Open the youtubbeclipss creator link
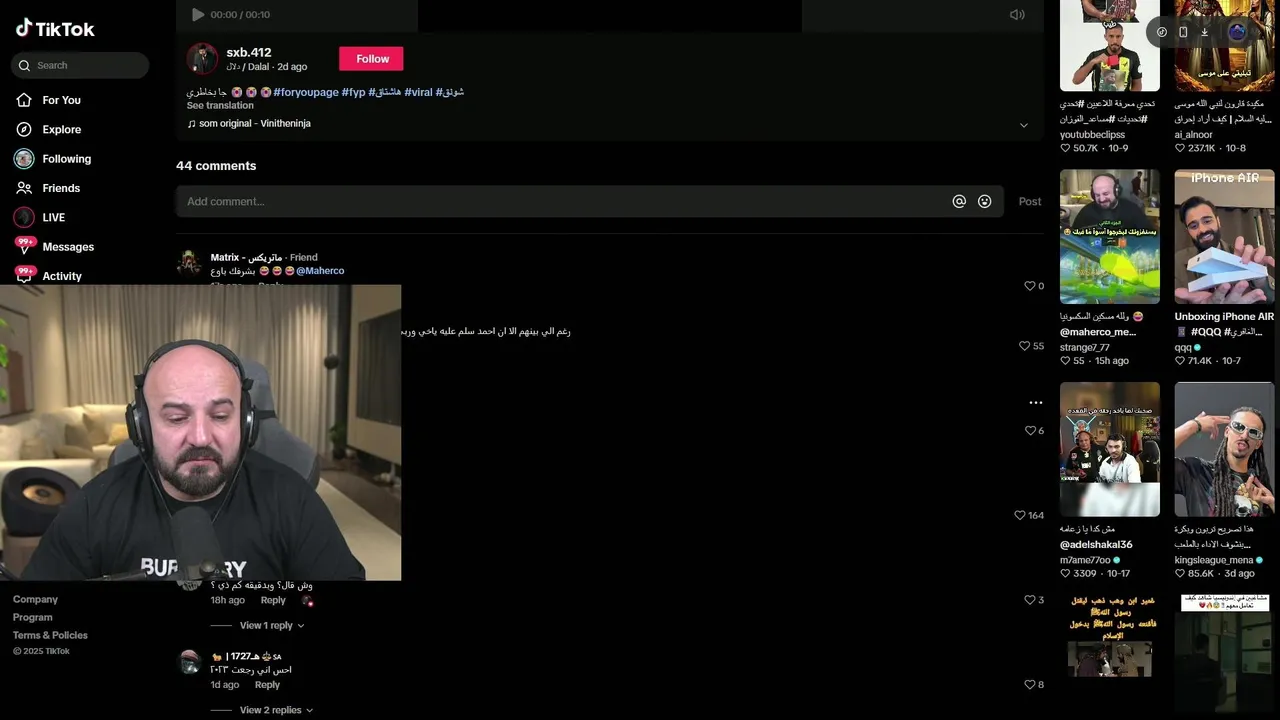The height and width of the screenshot is (720, 1280). pos(1092,135)
